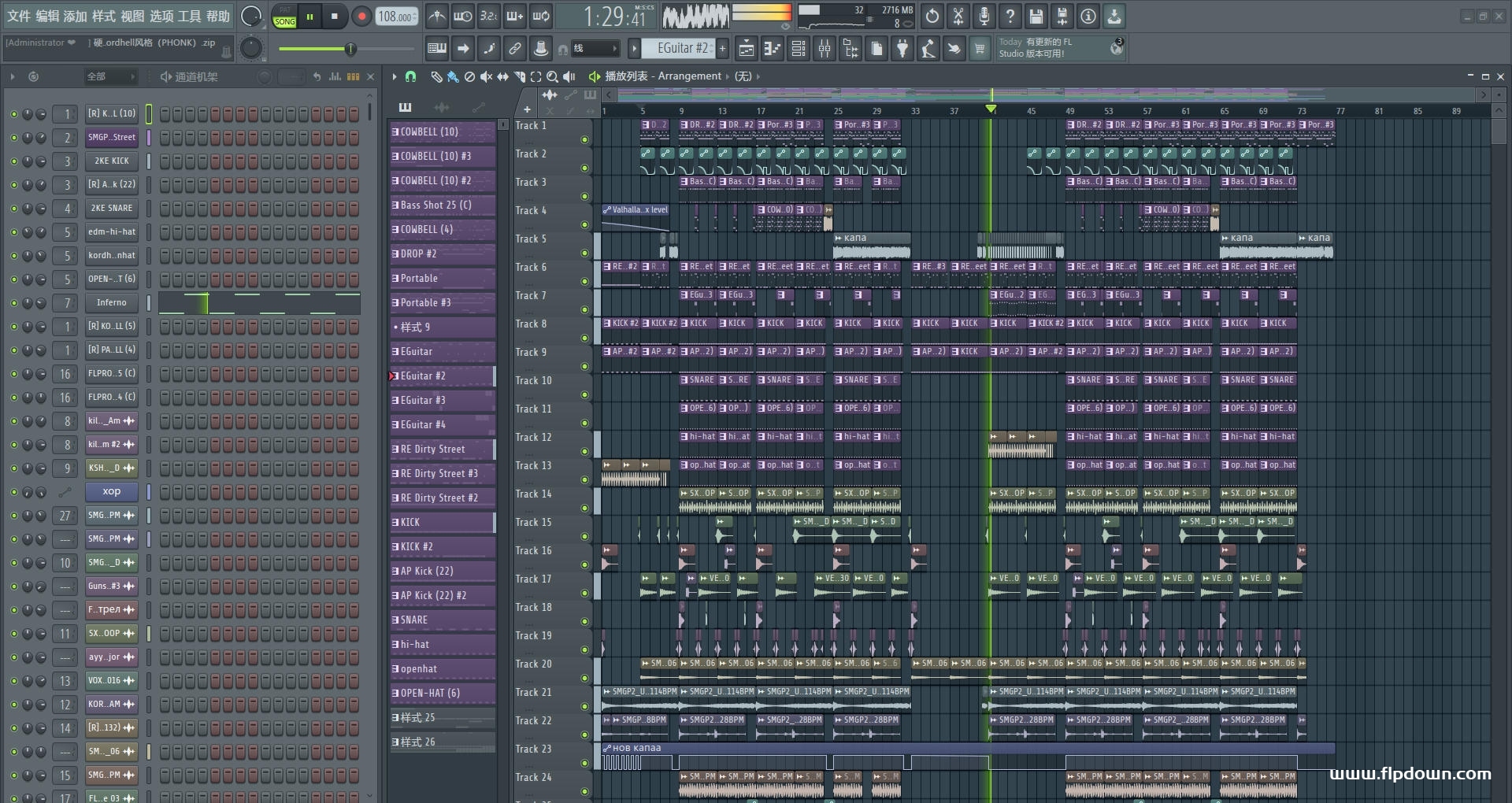Open the channel rack '全部' filter dropdown
This screenshot has height=803, width=1512.
click(110, 76)
